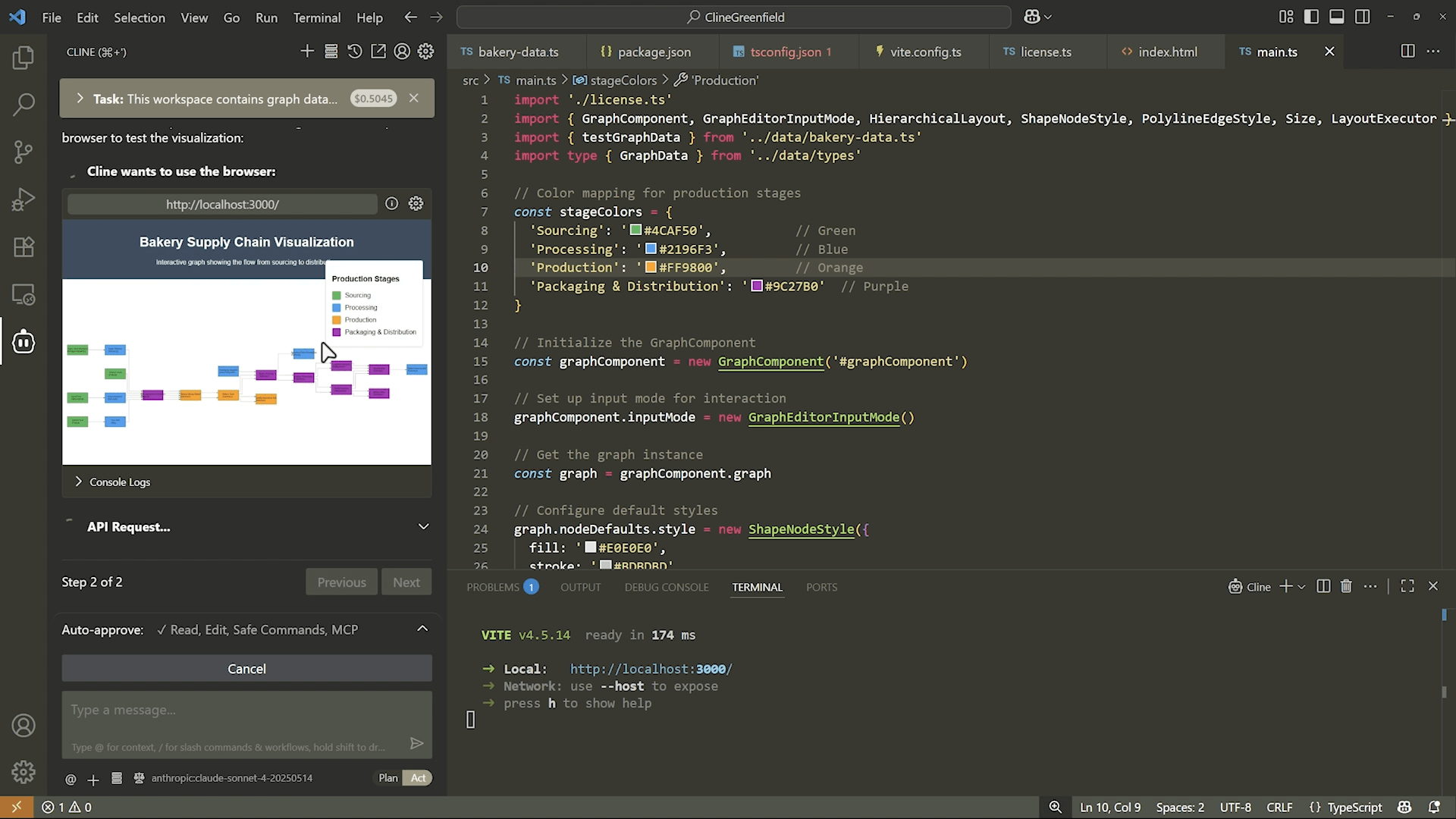Cancel the current Cline request
Screen dimensions: 1456x819
(246, 668)
